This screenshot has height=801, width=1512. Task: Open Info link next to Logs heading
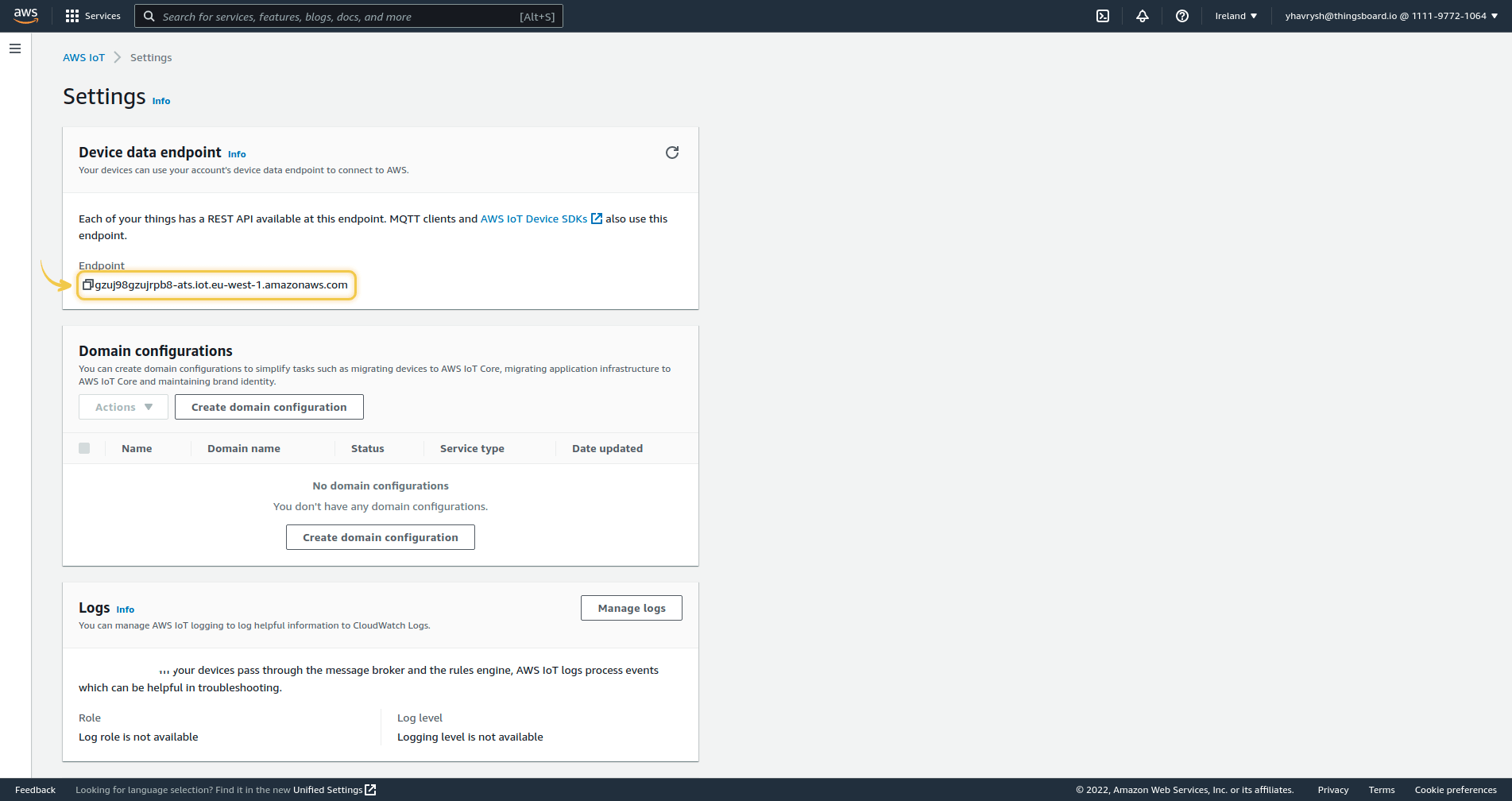pos(125,609)
